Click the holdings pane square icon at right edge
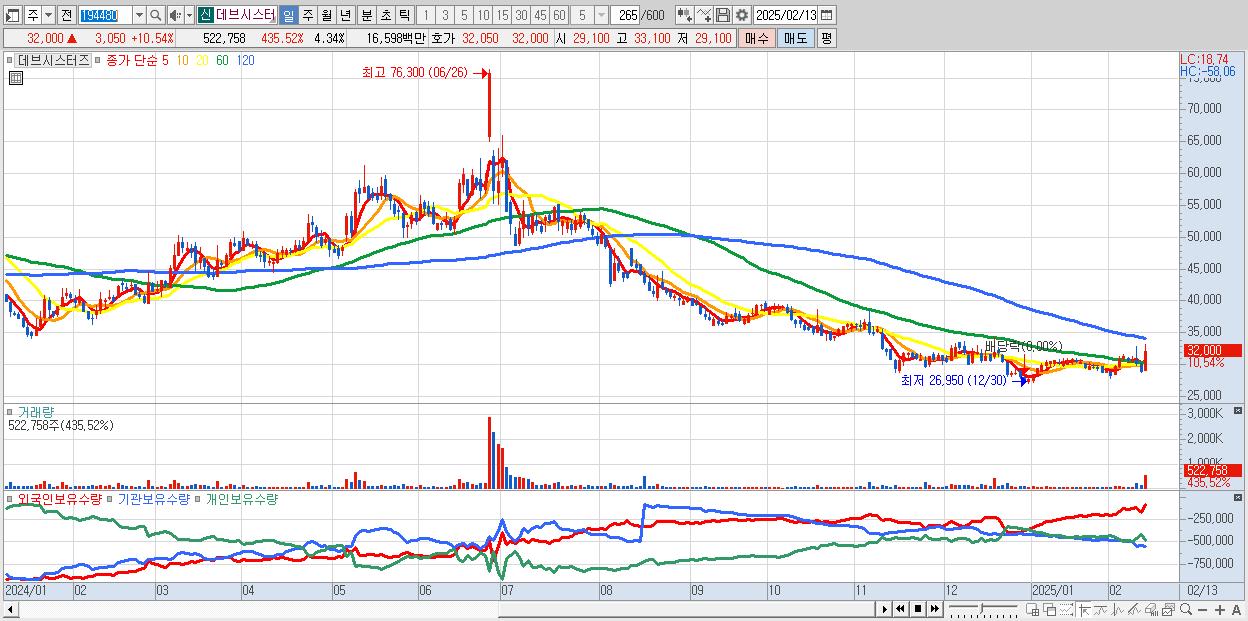The image size is (1248, 621). [1239, 497]
